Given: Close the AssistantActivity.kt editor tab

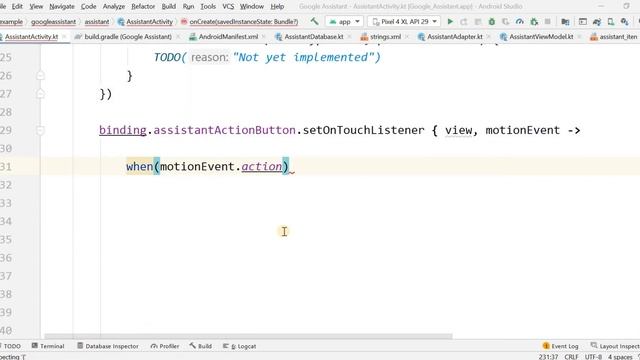Looking at the screenshot, I should tap(64, 37).
